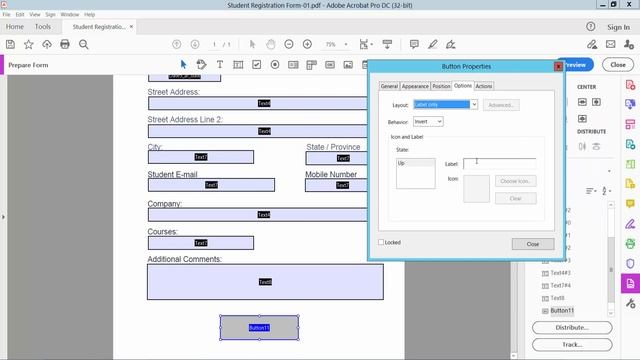The width and height of the screenshot is (640, 360).
Task: Choose the selection arrow tool in main toolbar
Action: click(x=252, y=44)
